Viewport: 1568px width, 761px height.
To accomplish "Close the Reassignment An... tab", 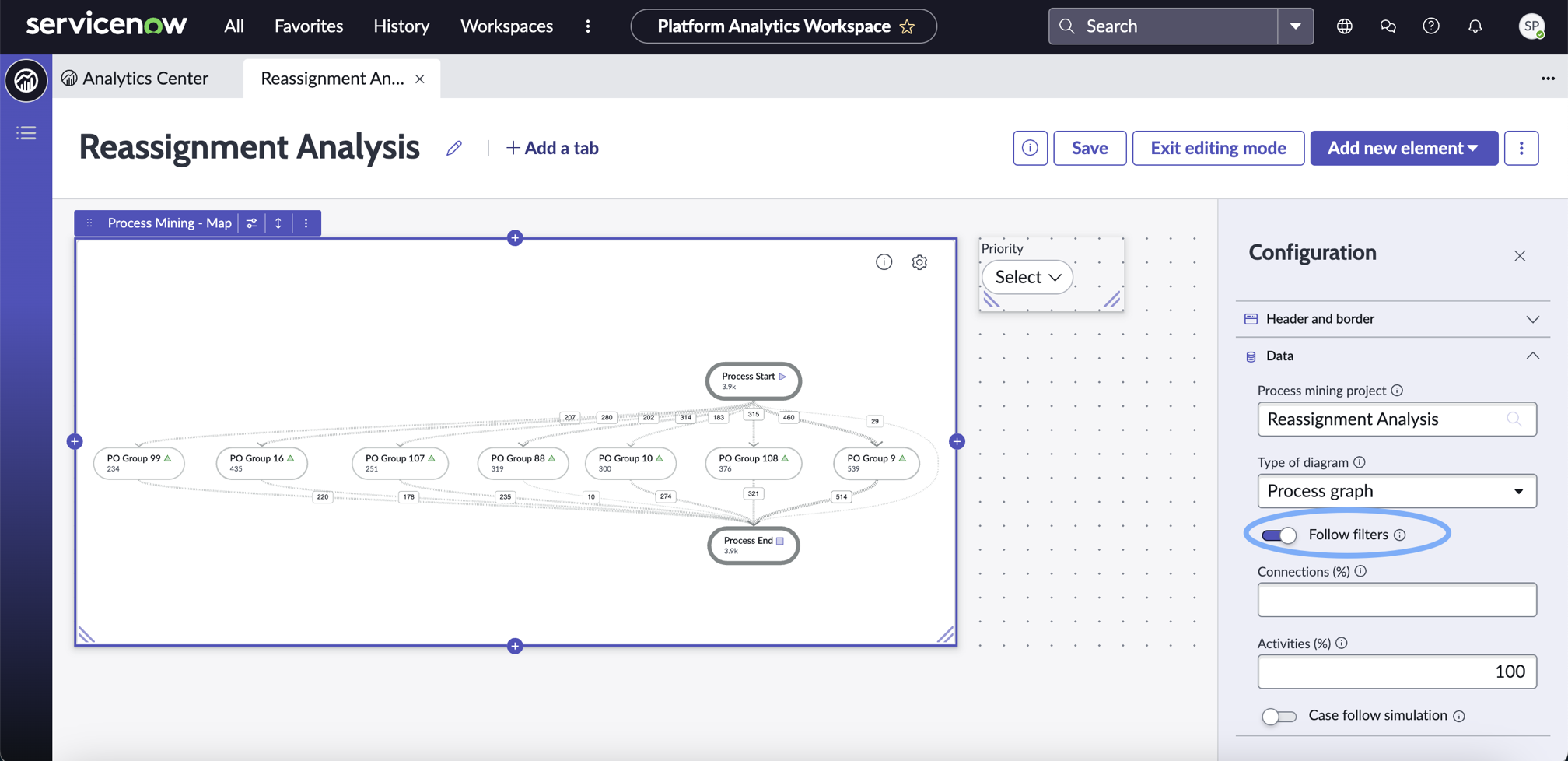I will pyautogui.click(x=420, y=79).
